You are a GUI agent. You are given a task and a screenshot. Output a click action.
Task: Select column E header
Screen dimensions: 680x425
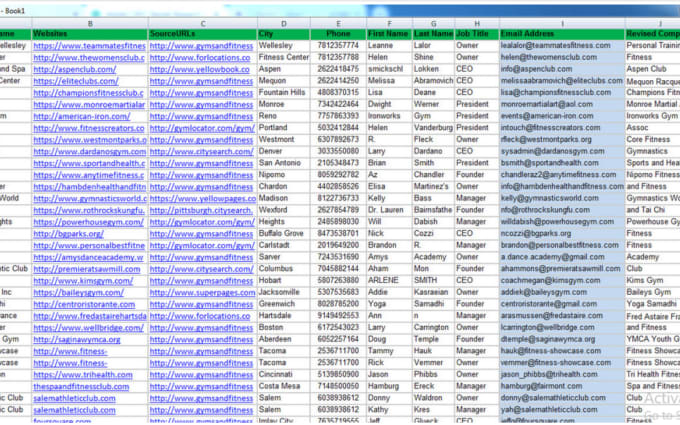pyautogui.click(x=338, y=23)
